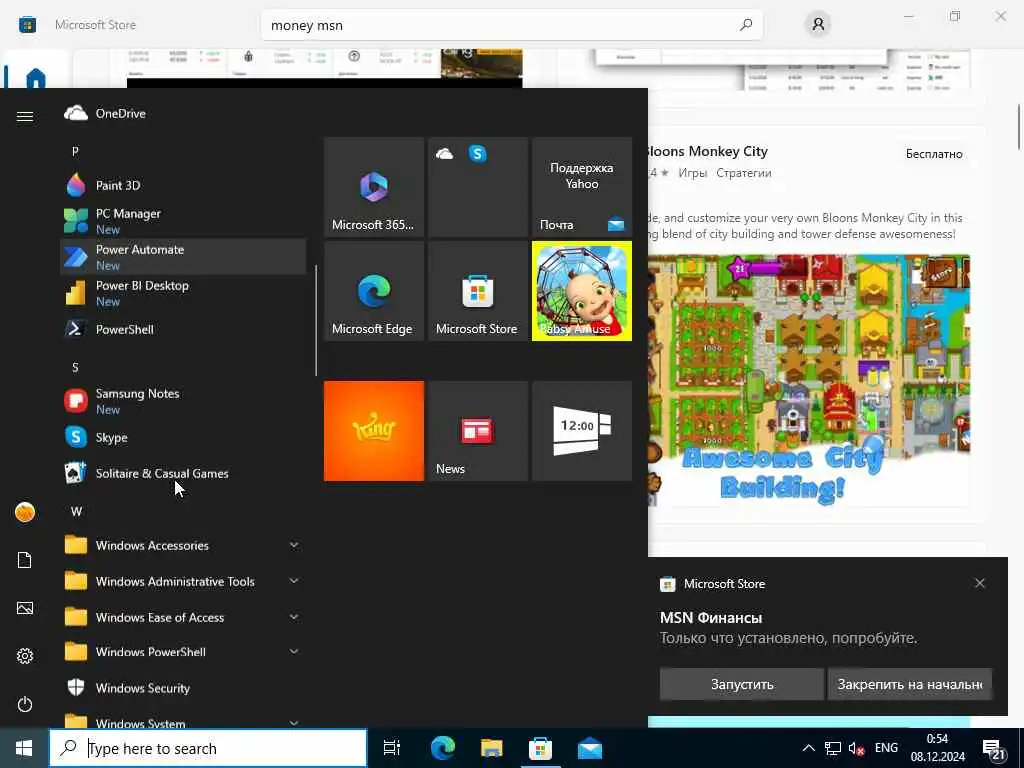This screenshot has height=768, width=1024.
Task: Open the News tile
Action: 478,431
